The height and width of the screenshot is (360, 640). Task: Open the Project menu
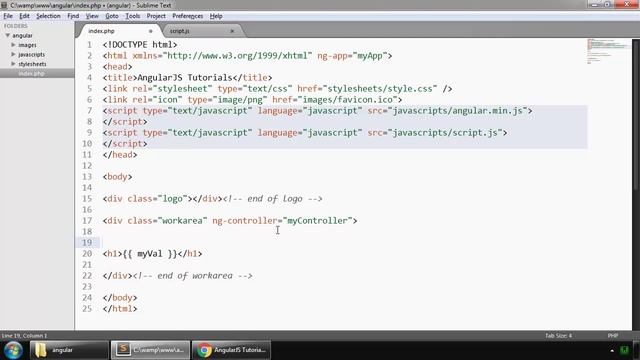pyautogui.click(x=156, y=16)
